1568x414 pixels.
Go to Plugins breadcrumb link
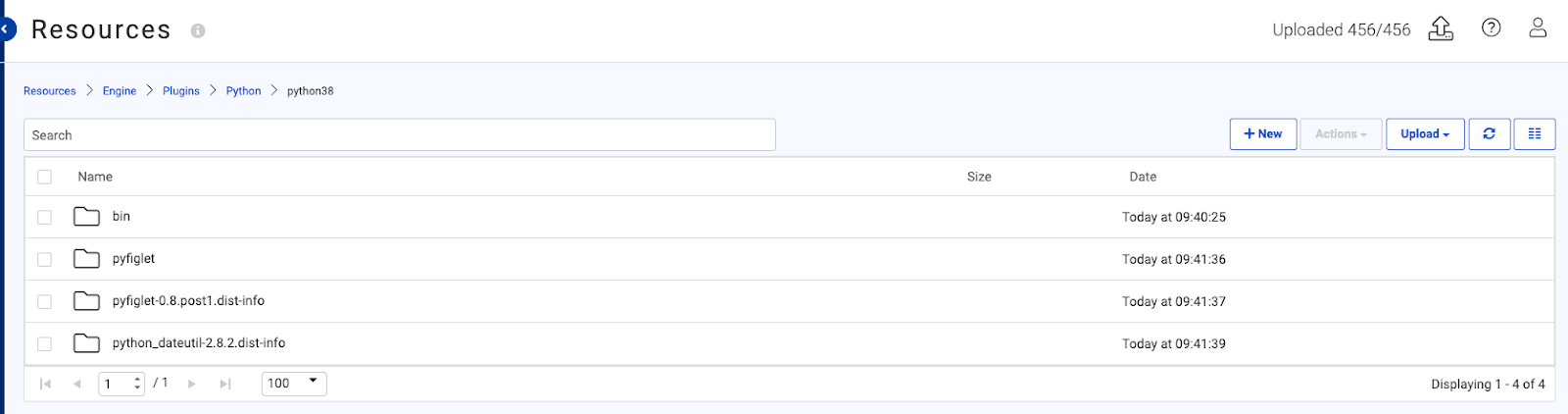coord(181,91)
